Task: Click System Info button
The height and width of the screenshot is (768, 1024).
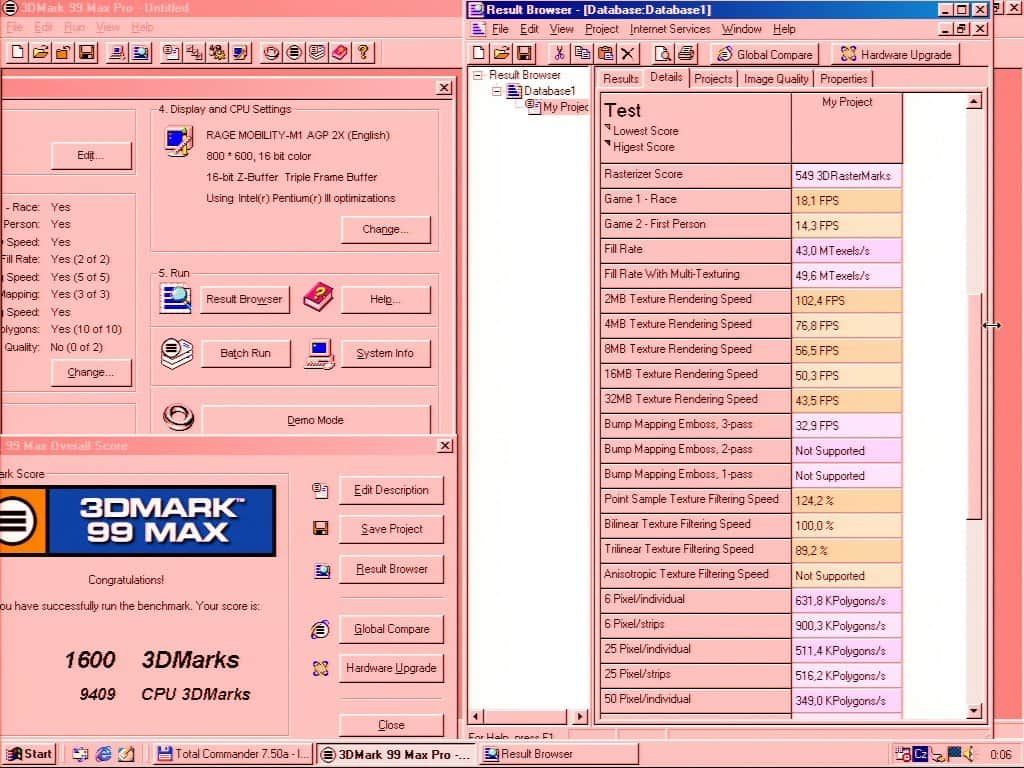Action: (x=385, y=353)
